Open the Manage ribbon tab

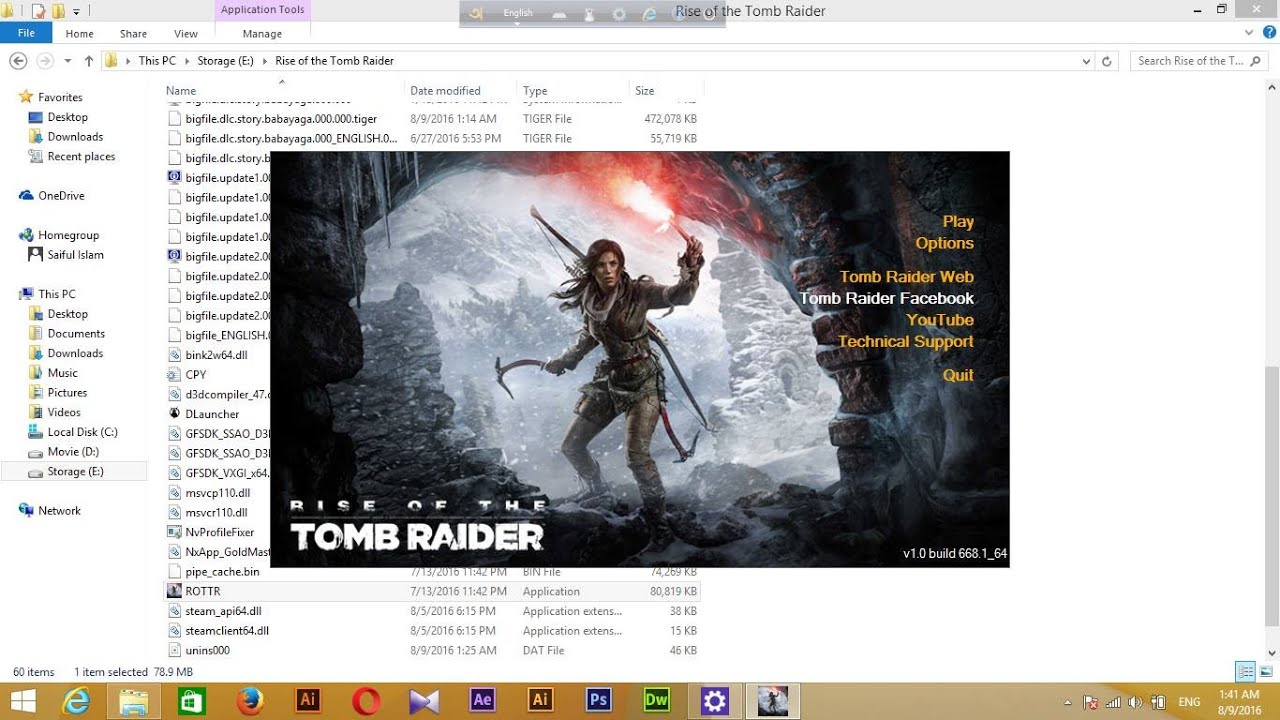[262, 33]
